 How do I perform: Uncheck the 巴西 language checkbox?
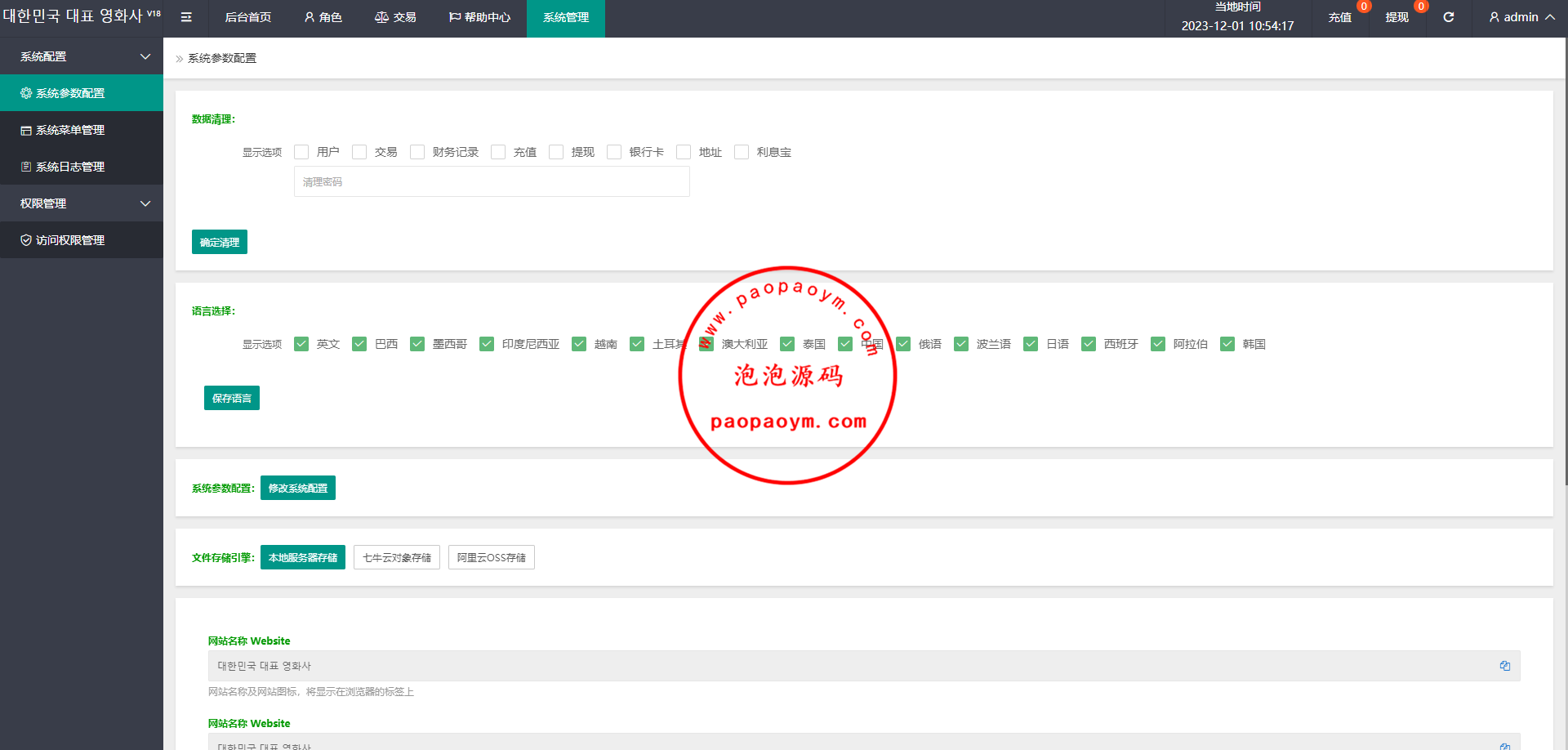point(359,344)
